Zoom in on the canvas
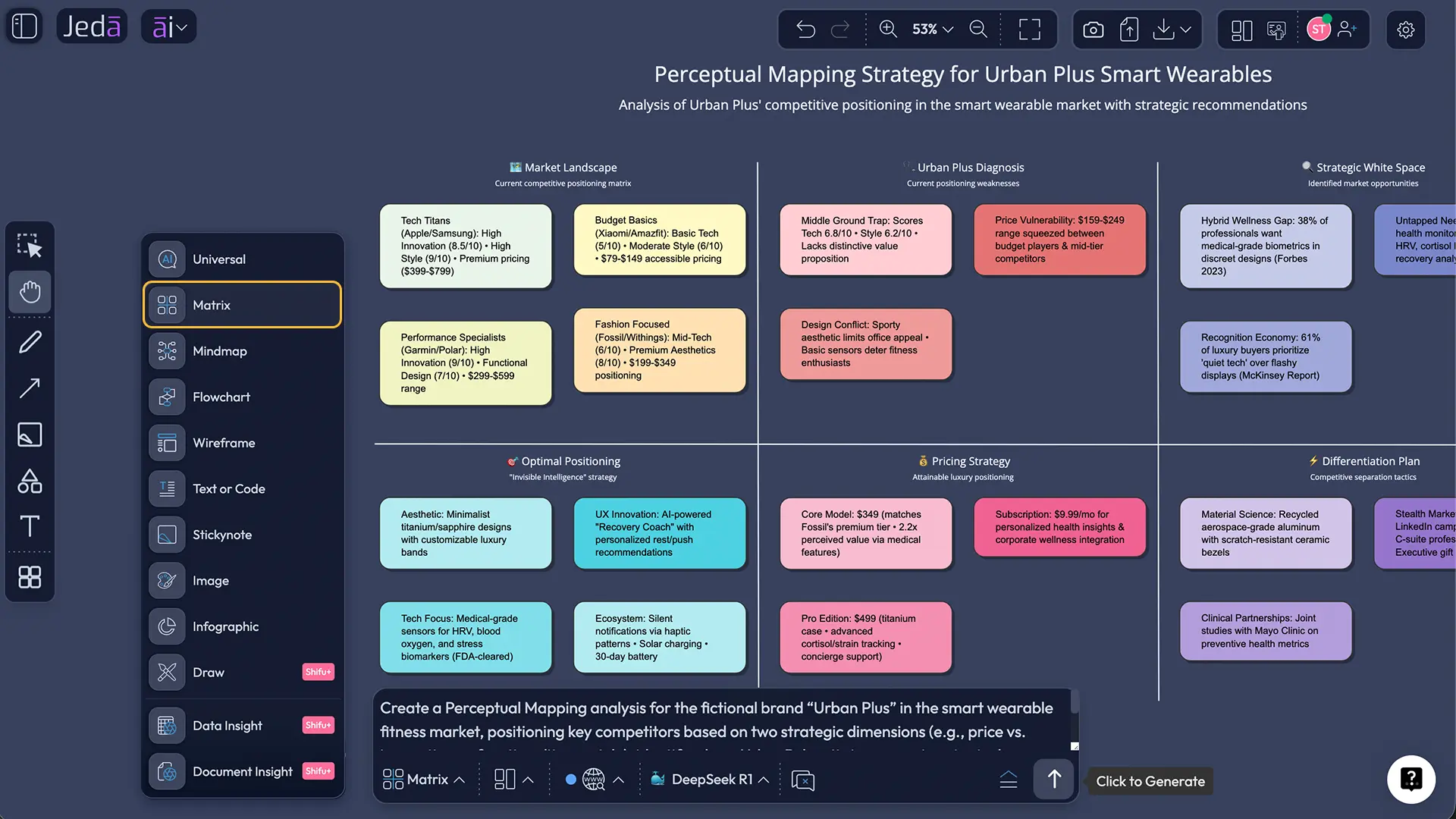This screenshot has width=1456, height=819. (888, 30)
